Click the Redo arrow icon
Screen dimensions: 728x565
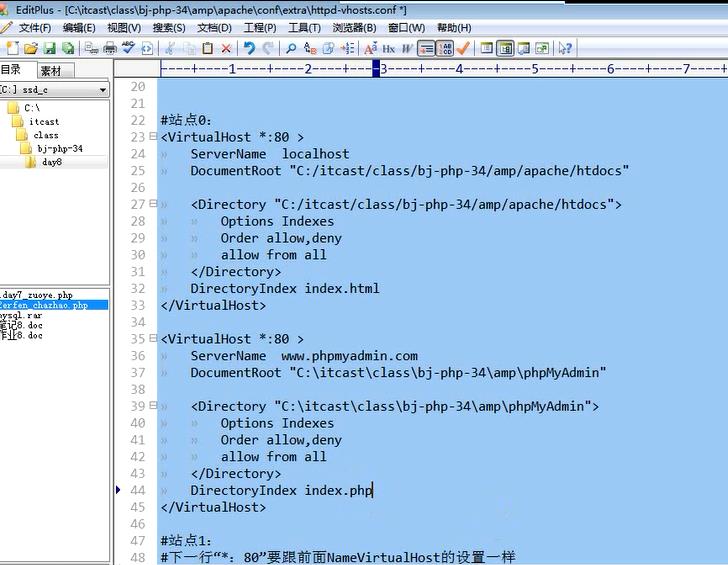268,48
